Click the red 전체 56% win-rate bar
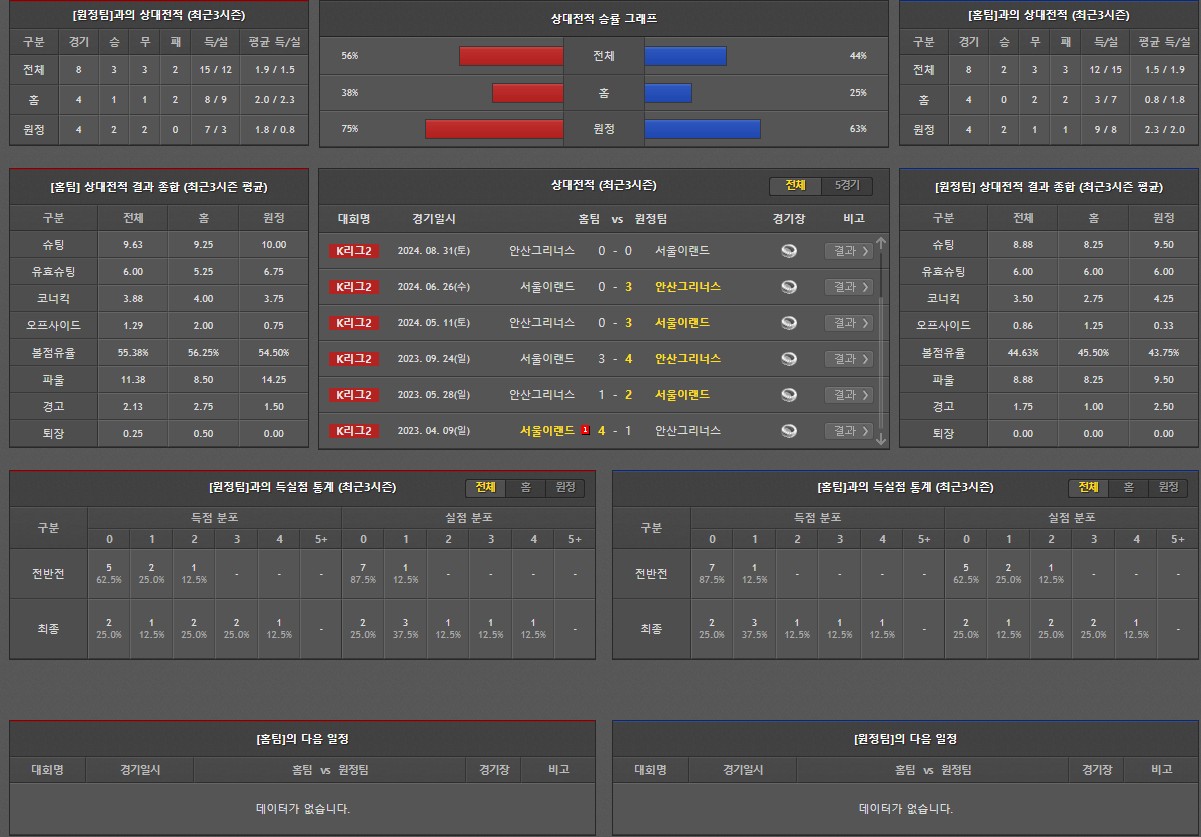The image size is (1201, 837). 511,56
